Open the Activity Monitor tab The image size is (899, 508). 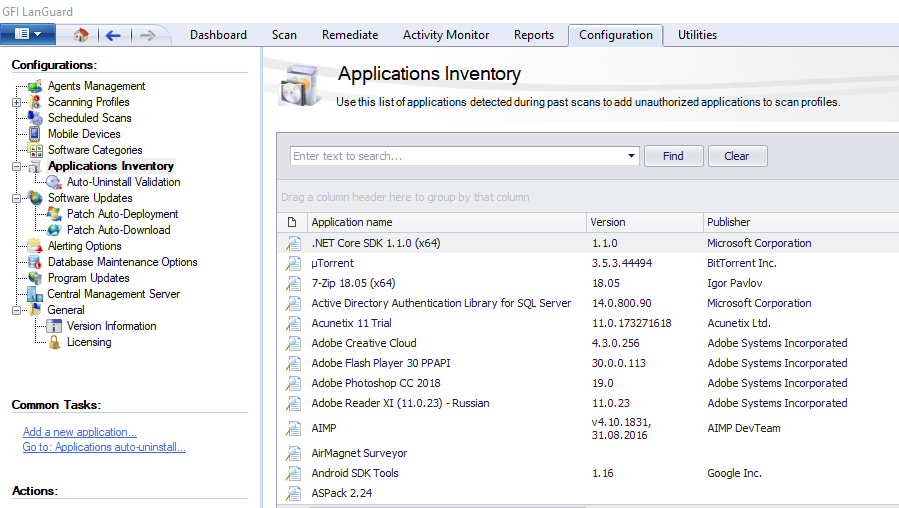pyautogui.click(x=446, y=35)
